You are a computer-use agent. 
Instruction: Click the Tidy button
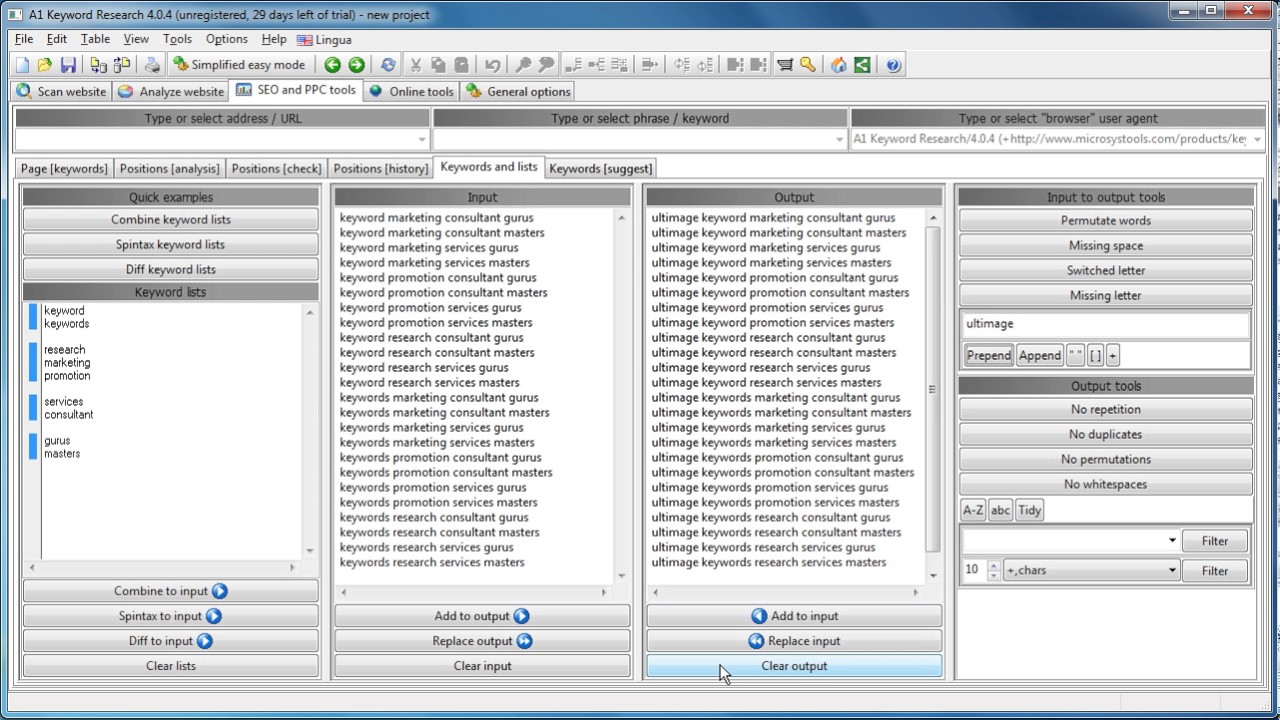(1030, 510)
